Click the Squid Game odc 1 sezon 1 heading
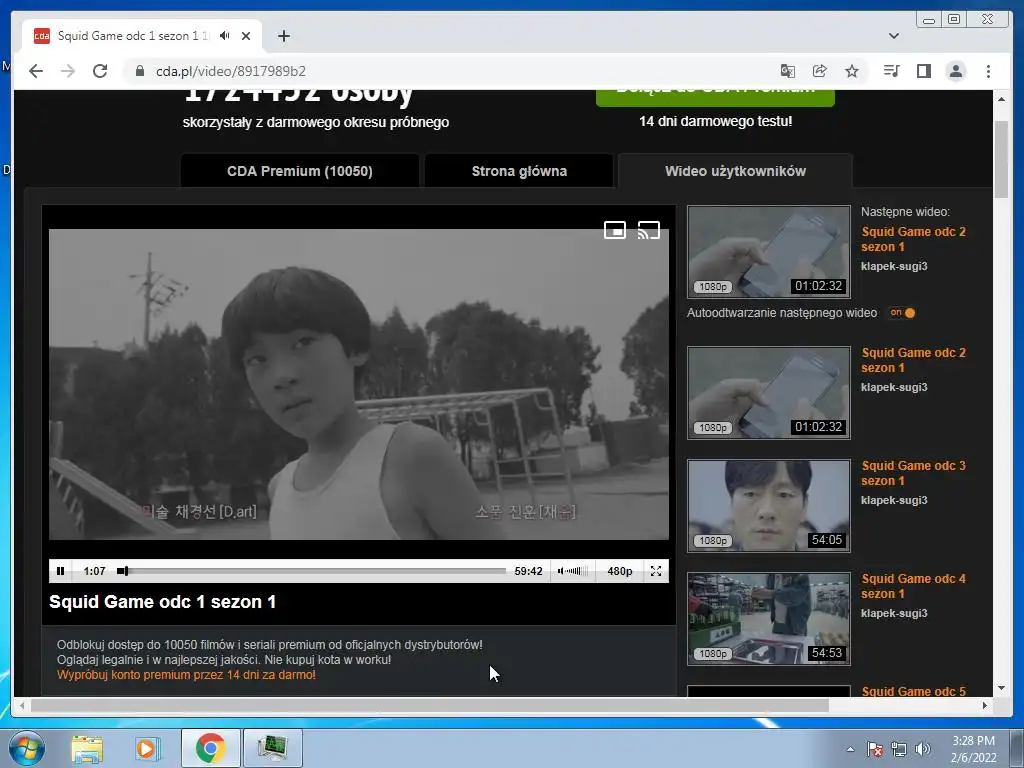Screen dimensions: 1024x768 [x=163, y=601]
